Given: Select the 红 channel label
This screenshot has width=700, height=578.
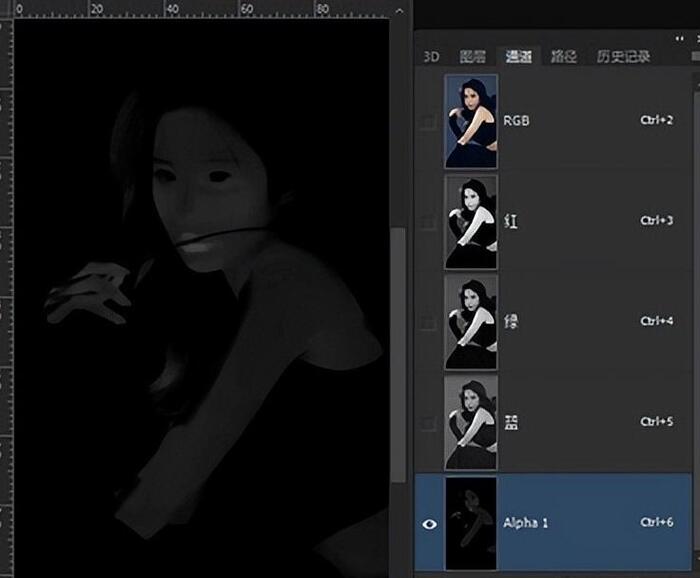Looking at the screenshot, I should [511, 221].
